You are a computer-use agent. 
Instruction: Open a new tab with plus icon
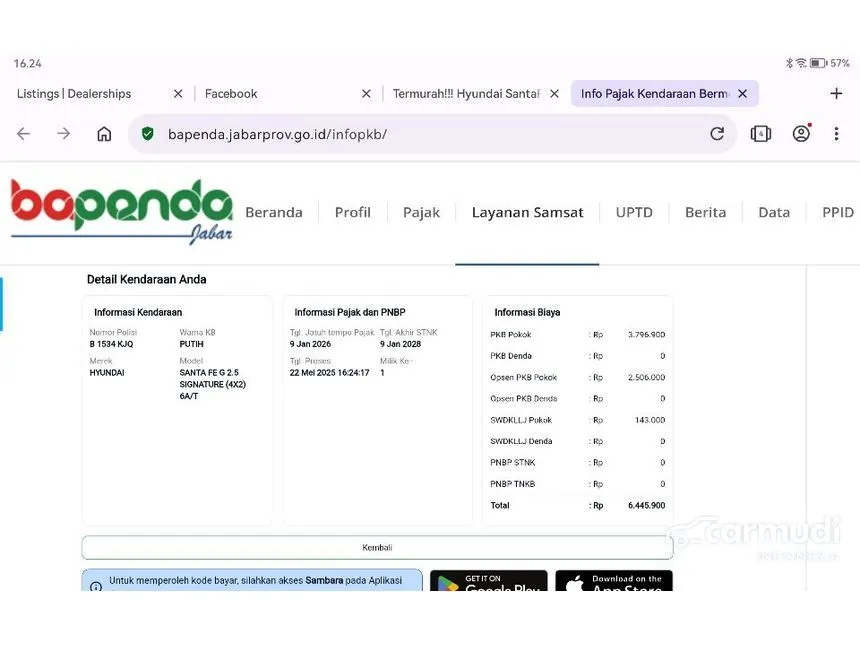(836, 94)
